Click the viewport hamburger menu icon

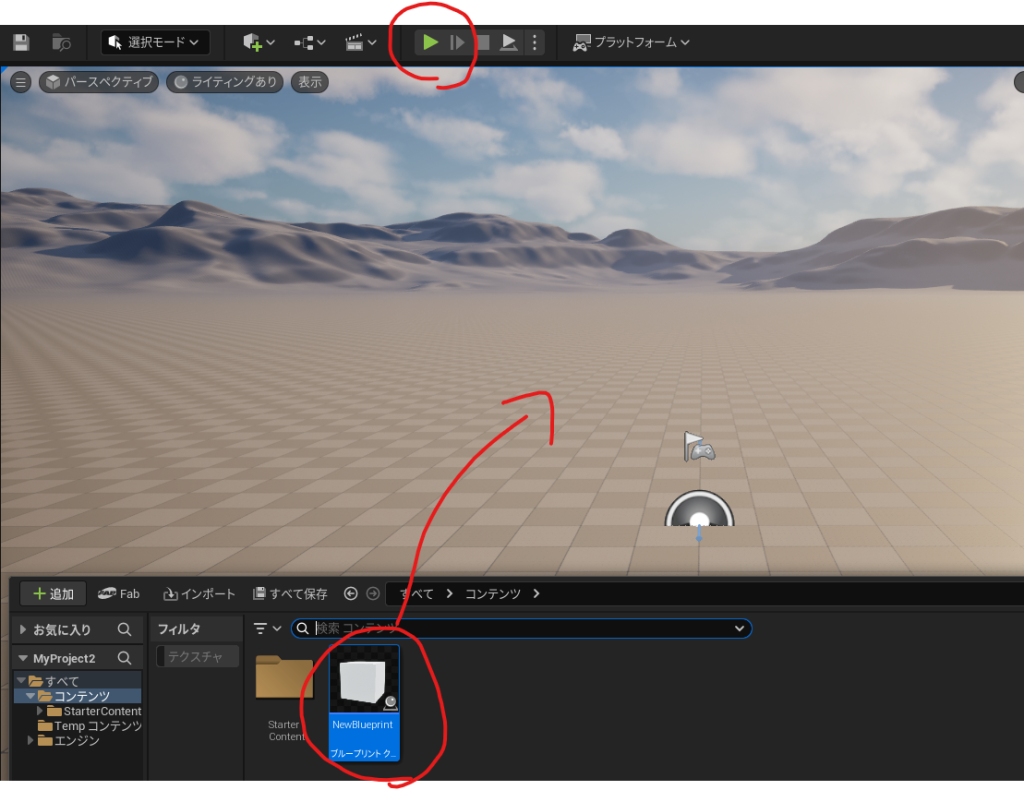pos(20,82)
